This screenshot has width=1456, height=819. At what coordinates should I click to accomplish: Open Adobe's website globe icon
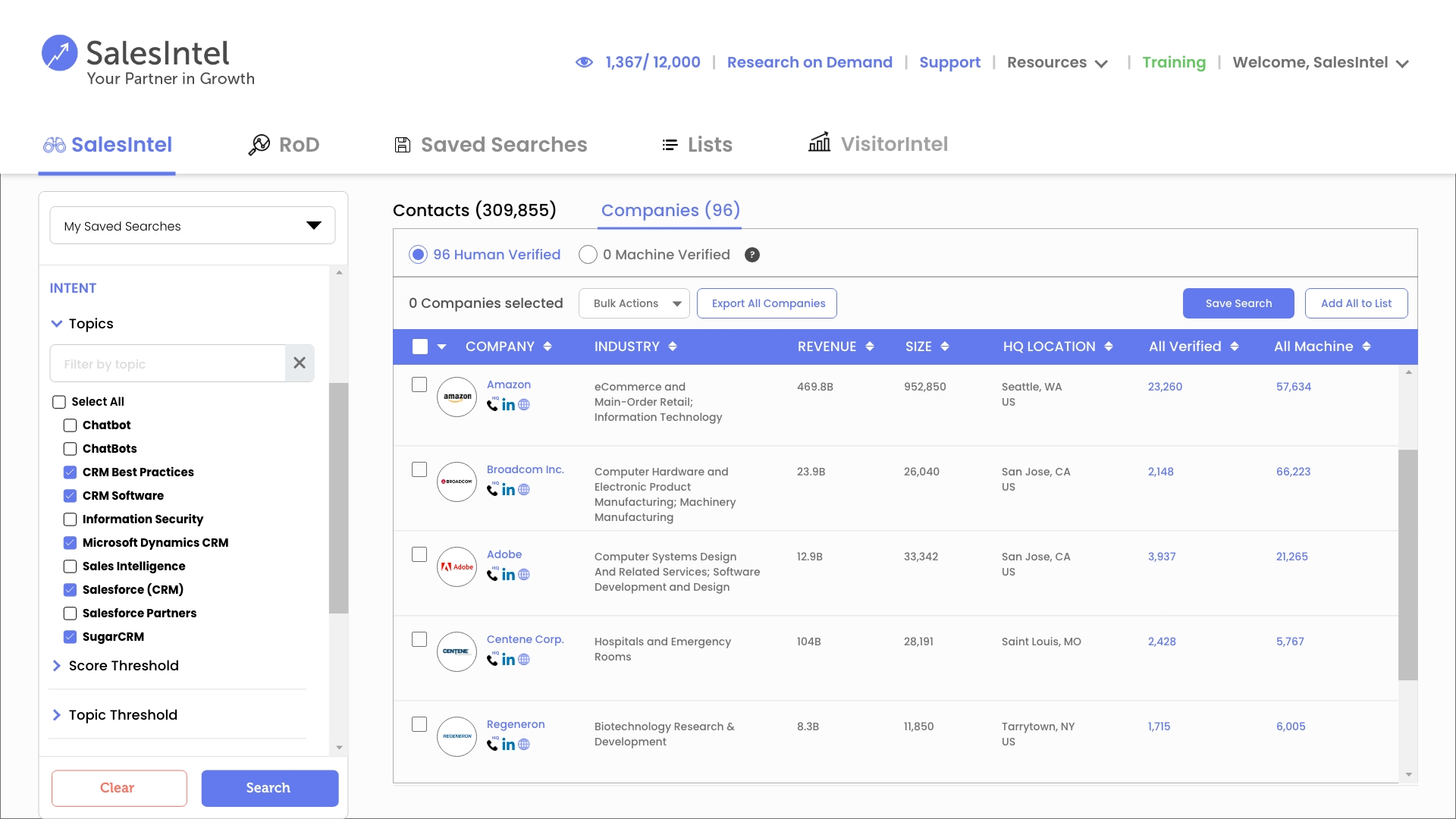[x=524, y=575]
